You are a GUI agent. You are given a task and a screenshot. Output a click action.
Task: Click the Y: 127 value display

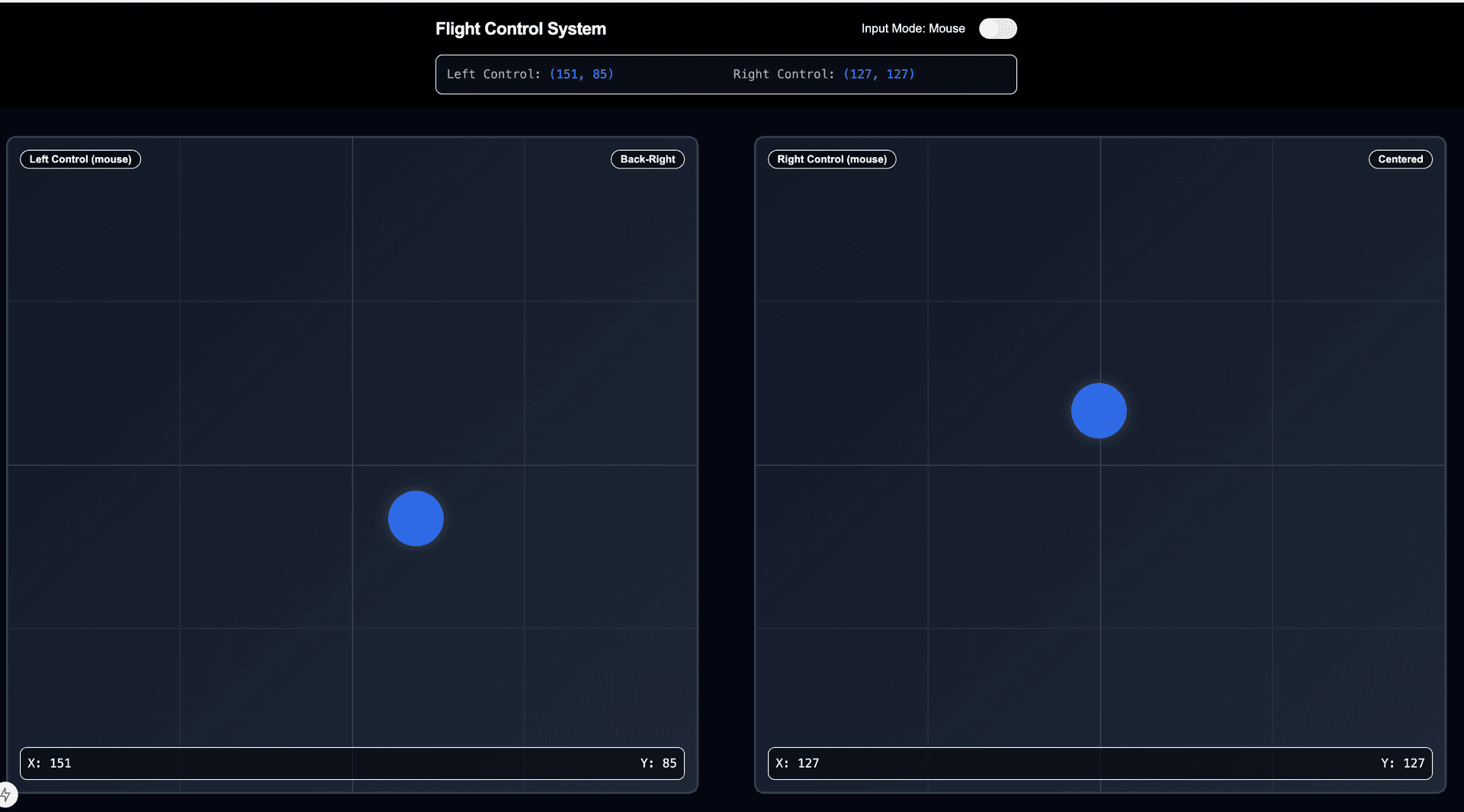(1402, 762)
